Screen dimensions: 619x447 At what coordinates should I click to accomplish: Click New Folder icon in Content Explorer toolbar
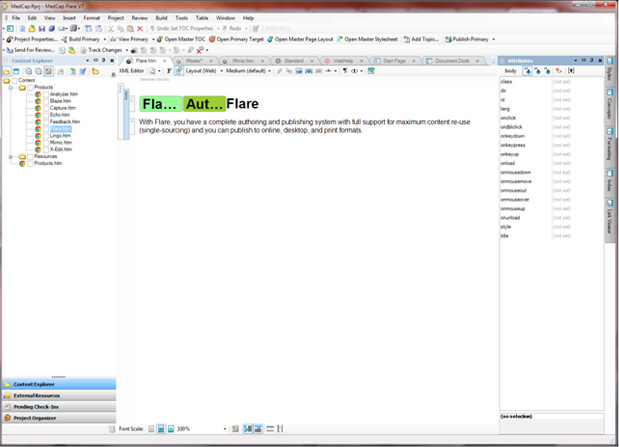(x=96, y=71)
